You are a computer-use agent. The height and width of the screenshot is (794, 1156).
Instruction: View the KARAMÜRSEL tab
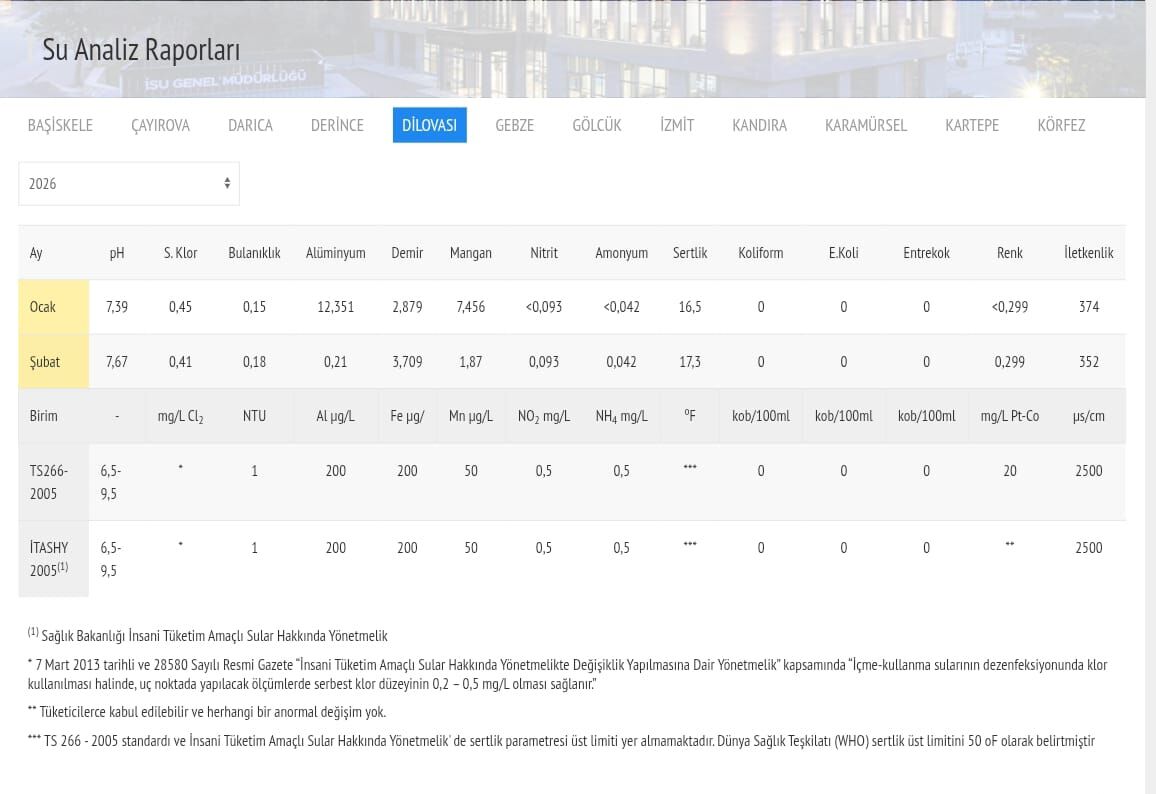(x=866, y=125)
